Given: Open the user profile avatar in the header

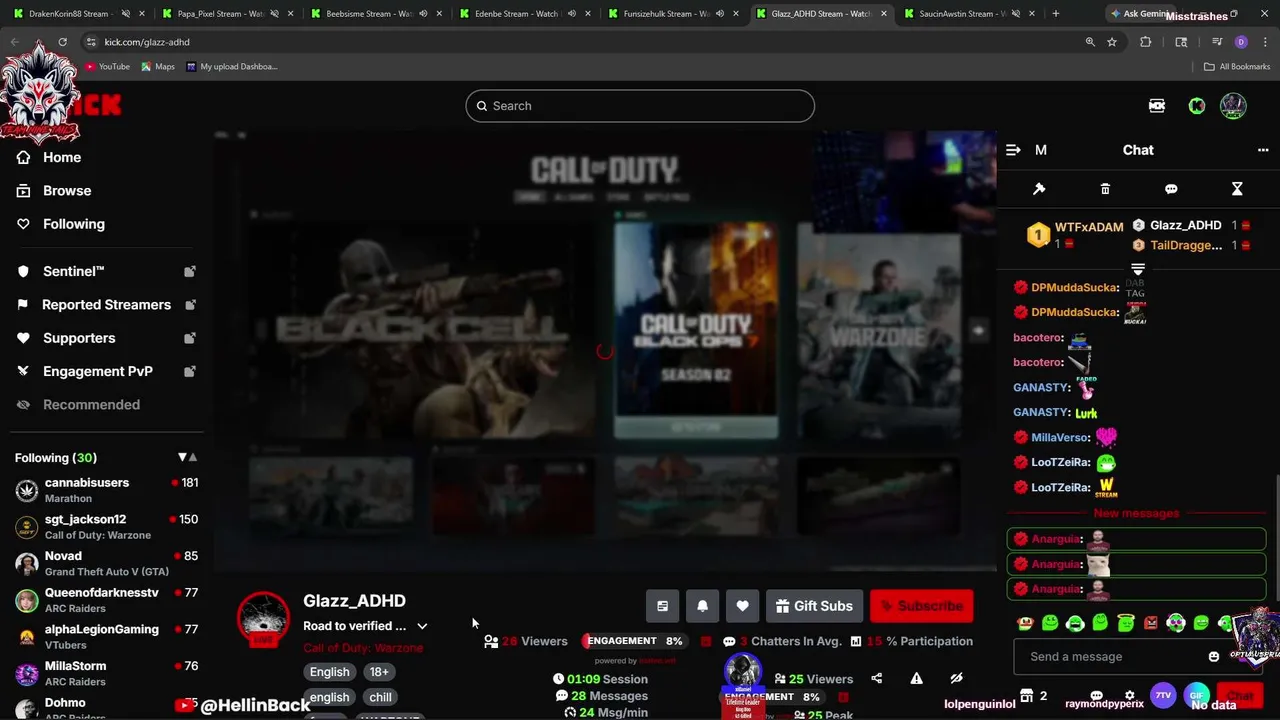Looking at the screenshot, I should click(1233, 106).
